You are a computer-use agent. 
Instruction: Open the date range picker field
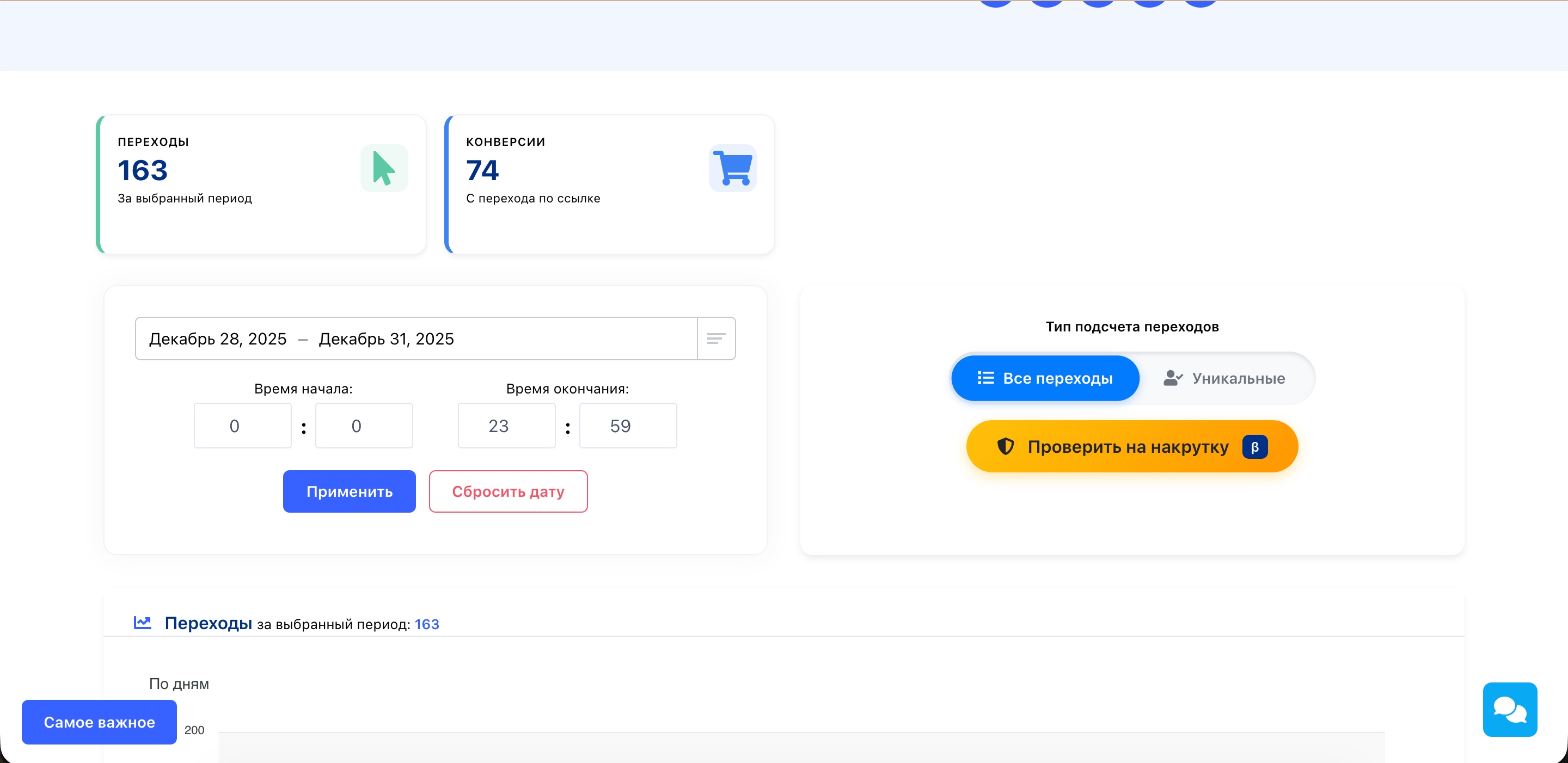point(416,339)
